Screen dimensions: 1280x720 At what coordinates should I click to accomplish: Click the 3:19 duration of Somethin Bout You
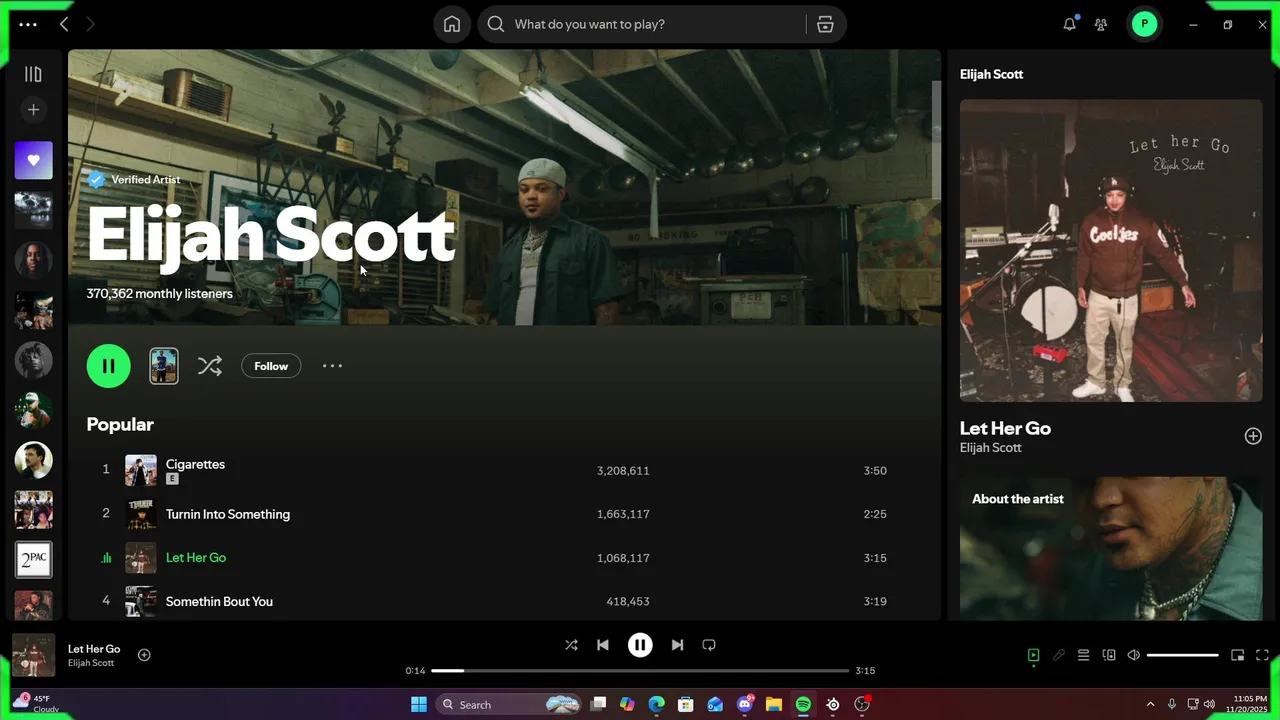click(875, 601)
